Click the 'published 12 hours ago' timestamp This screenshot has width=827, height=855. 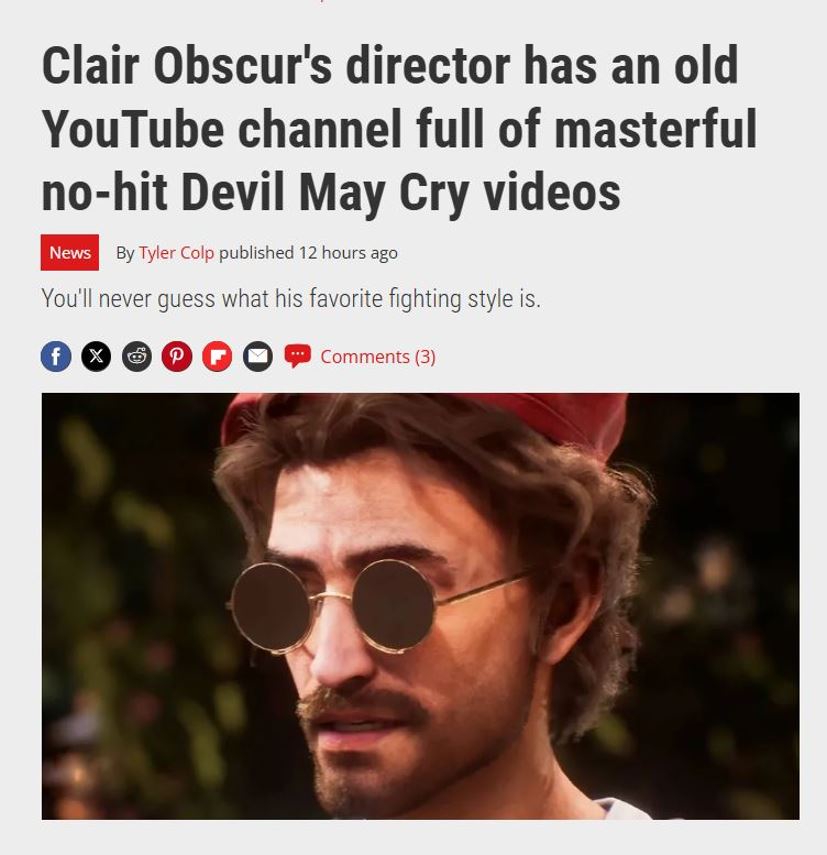308,253
